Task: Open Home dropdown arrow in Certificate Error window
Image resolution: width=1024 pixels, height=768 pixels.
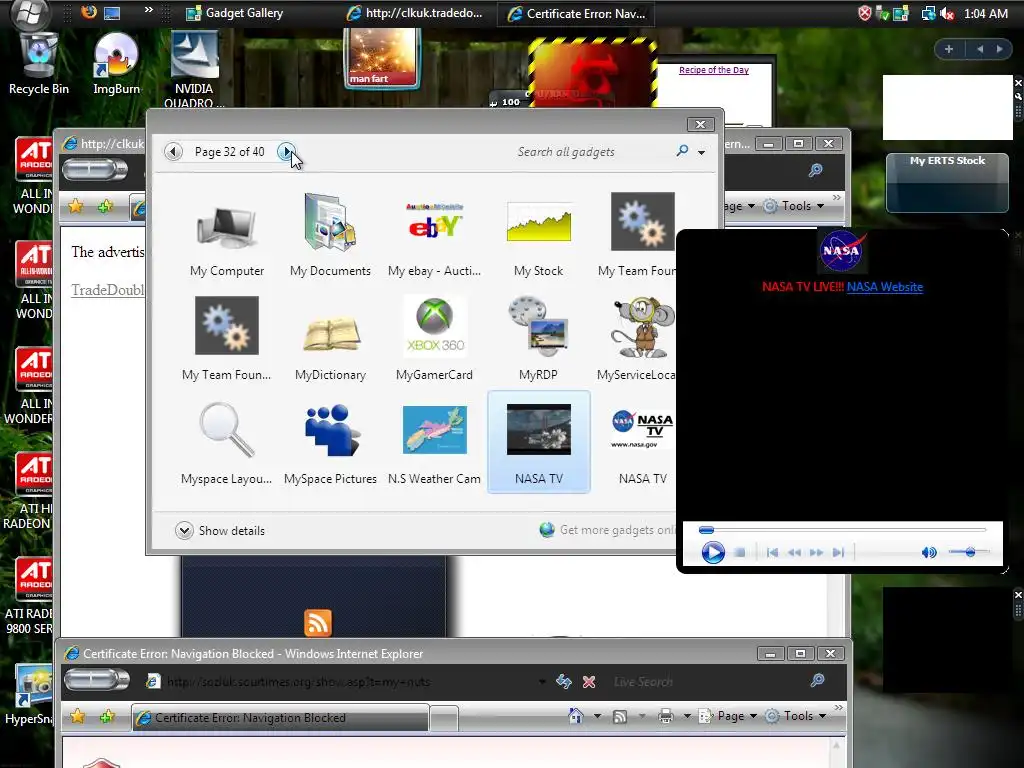Action: pos(597,716)
